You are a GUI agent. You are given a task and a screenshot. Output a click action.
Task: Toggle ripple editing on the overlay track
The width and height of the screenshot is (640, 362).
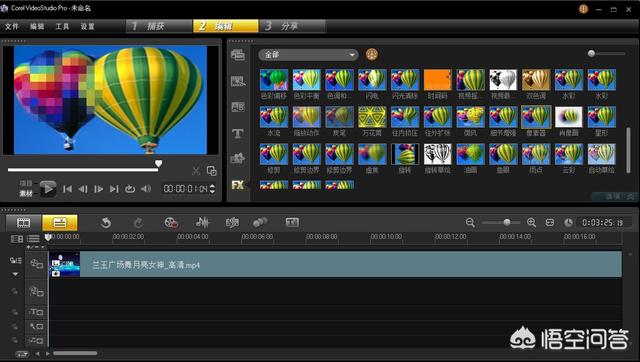pos(14,291)
